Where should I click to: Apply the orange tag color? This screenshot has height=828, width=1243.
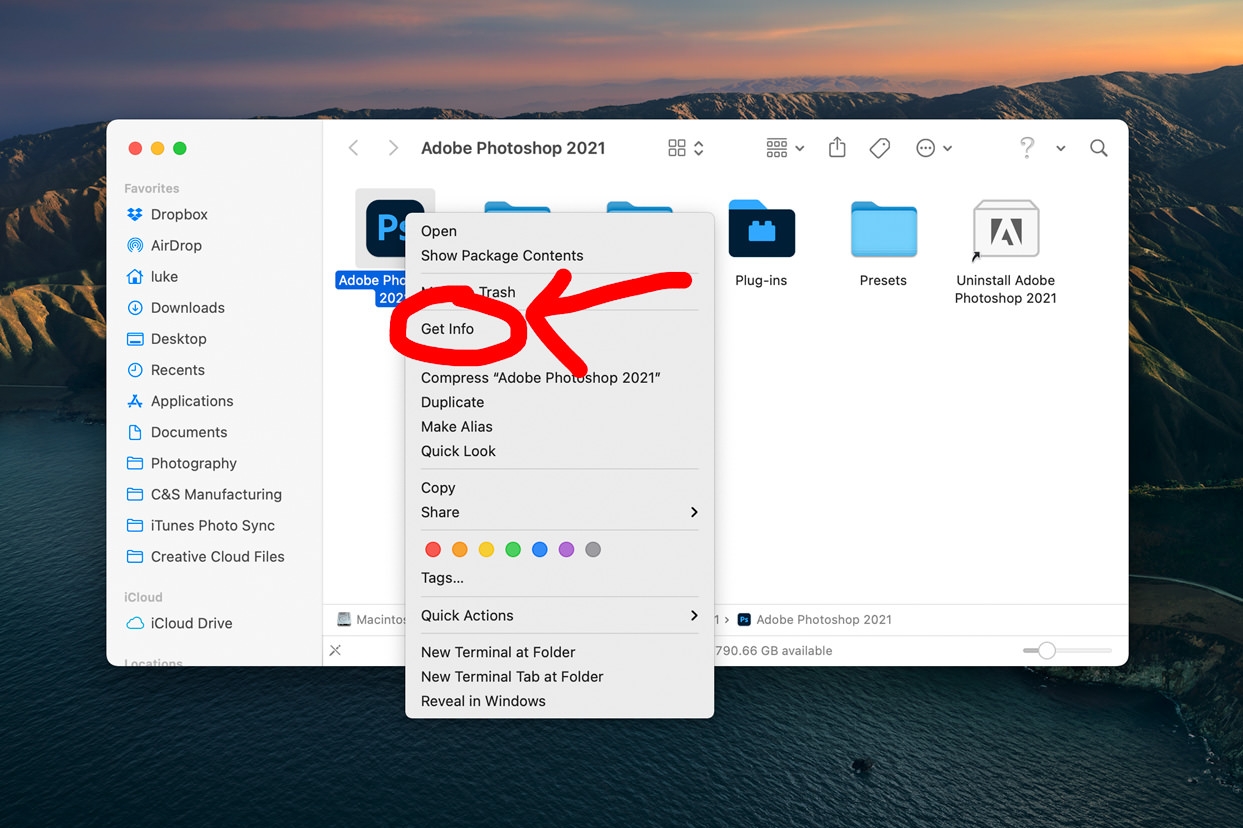pyautogui.click(x=460, y=549)
